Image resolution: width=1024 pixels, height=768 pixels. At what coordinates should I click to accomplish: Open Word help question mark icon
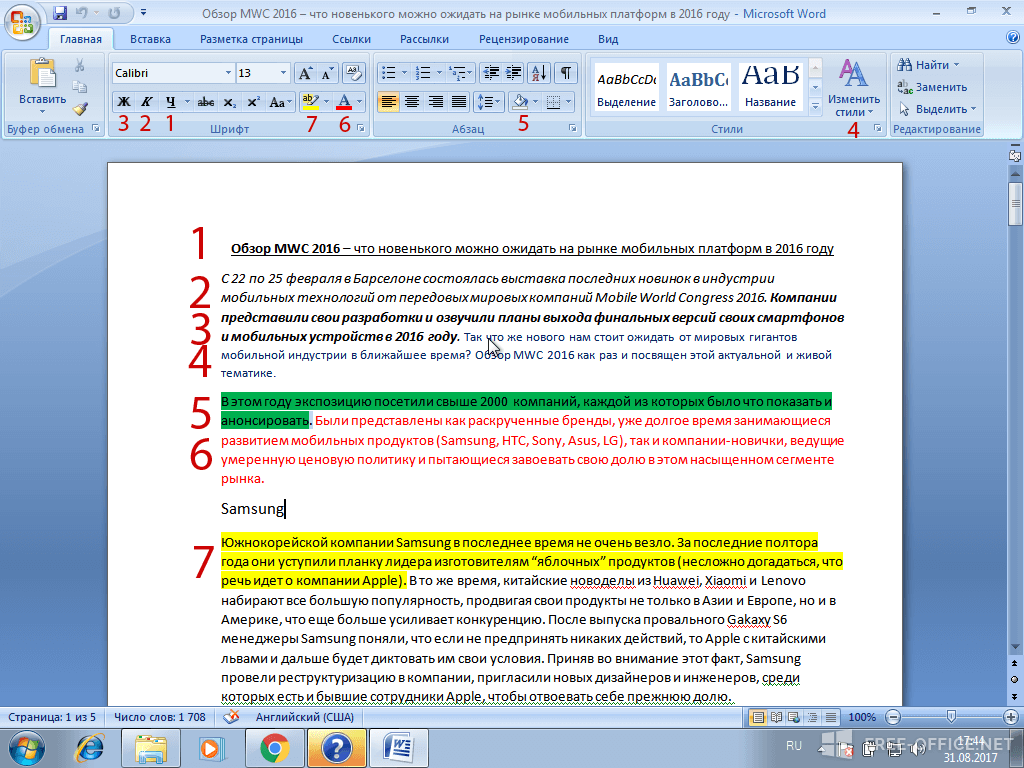click(1013, 38)
